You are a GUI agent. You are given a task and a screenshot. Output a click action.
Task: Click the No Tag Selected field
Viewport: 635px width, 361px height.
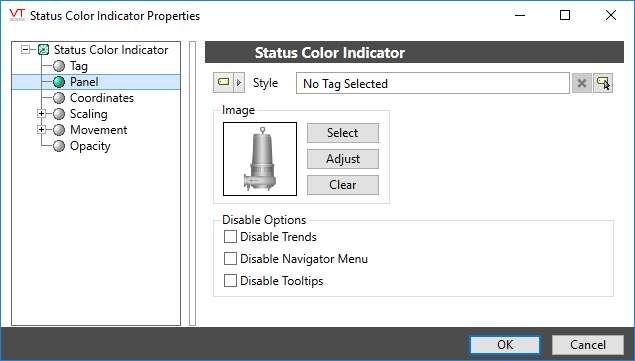433,83
